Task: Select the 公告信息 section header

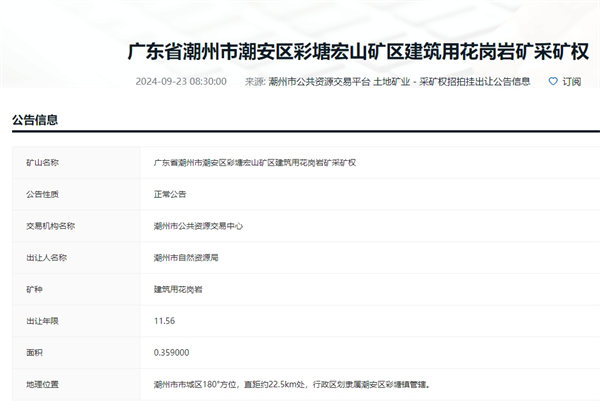Action: pos(35,120)
